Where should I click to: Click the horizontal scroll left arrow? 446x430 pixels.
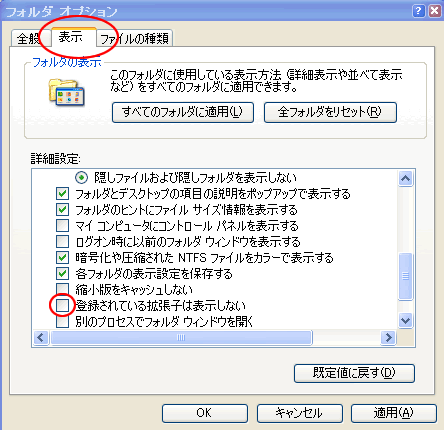tap(41, 338)
